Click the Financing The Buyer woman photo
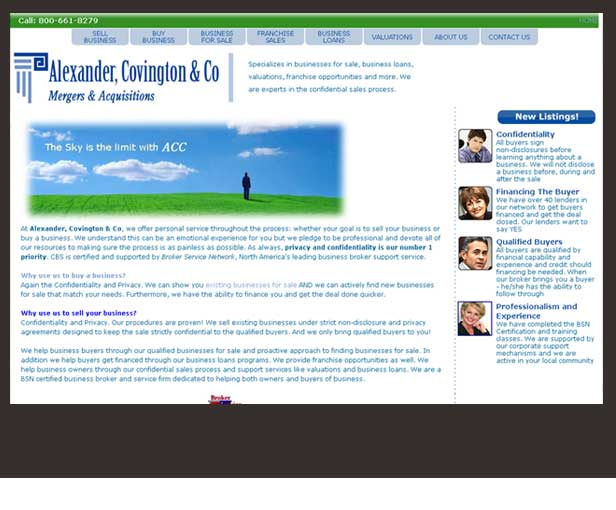 (x=475, y=203)
